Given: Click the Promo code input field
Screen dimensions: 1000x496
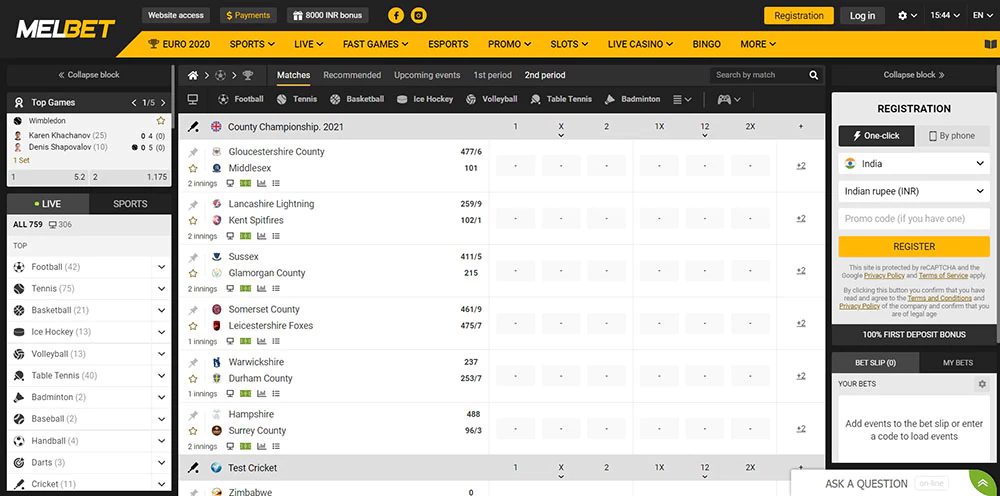Looking at the screenshot, I should 914,219.
